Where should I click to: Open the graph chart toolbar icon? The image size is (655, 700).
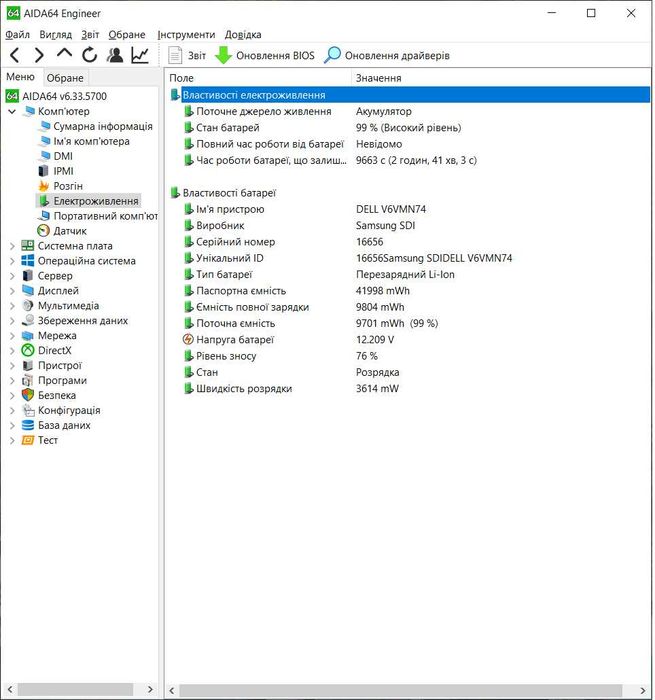(140, 55)
